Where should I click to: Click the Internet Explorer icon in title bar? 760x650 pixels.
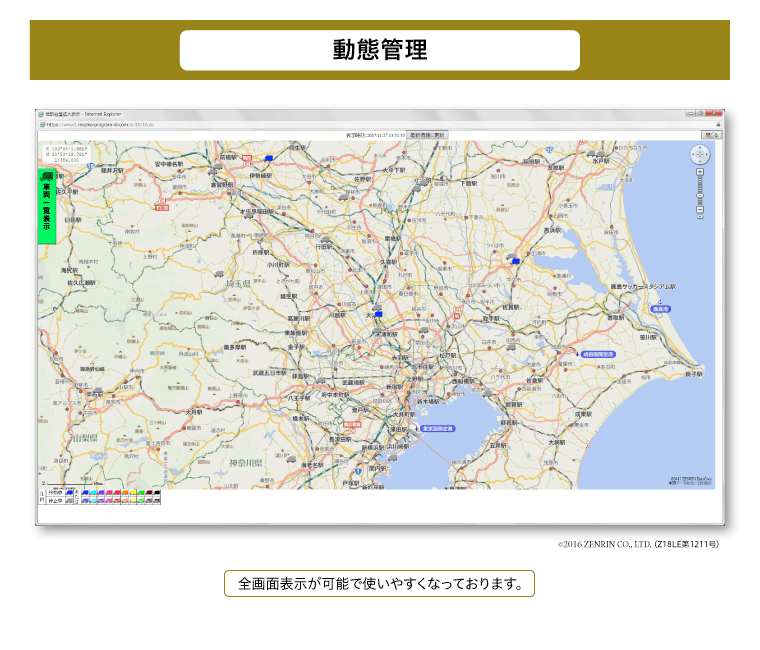41,115
